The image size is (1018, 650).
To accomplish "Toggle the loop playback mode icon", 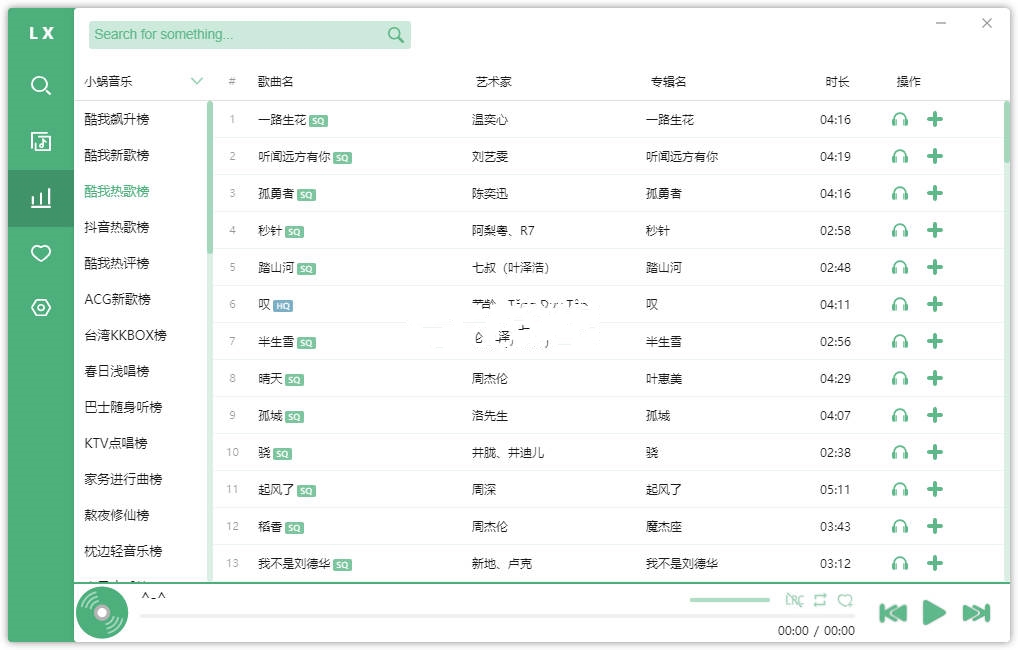I will (820, 600).
